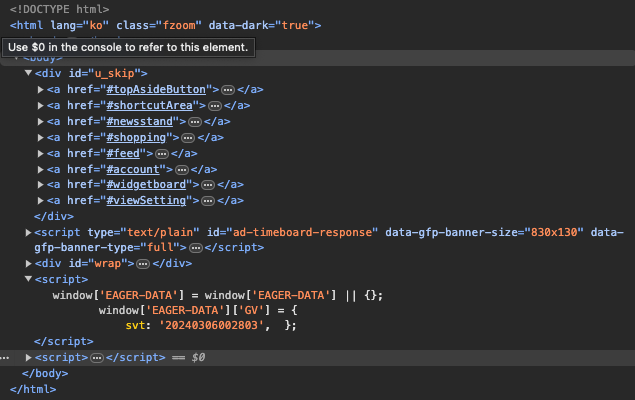Open the three-dot actions menu beside selected script

click(4, 358)
